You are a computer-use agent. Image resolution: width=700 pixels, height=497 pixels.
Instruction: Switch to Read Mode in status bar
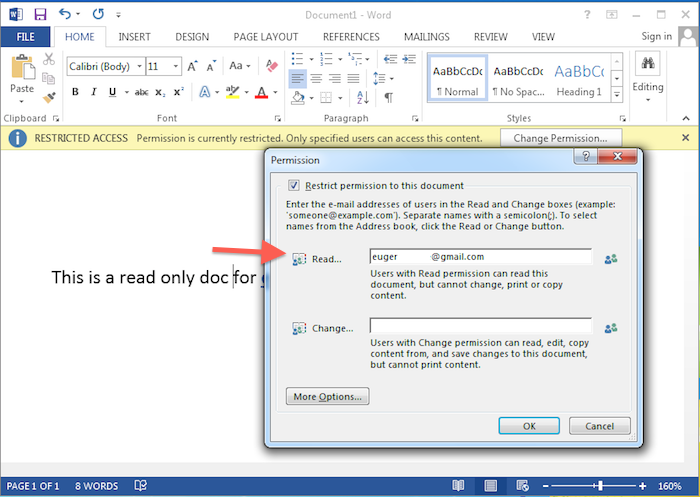[x=458, y=485]
